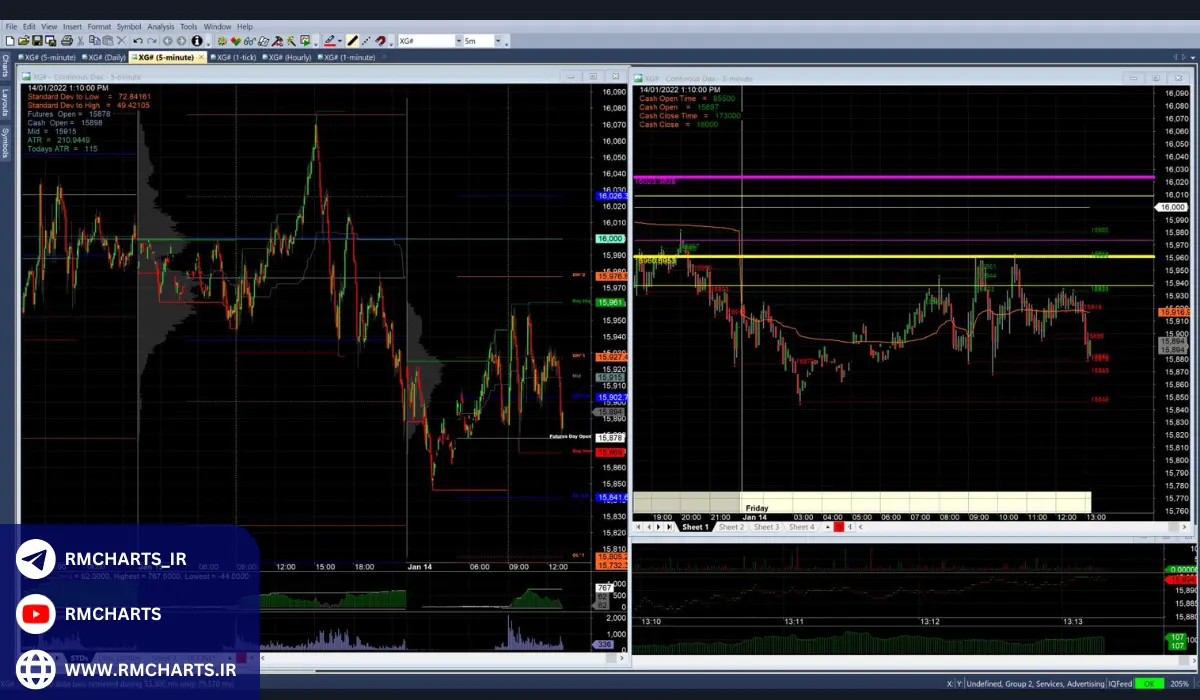Click the Info circle icon in toolbar
The image size is (1200, 700).
point(196,41)
